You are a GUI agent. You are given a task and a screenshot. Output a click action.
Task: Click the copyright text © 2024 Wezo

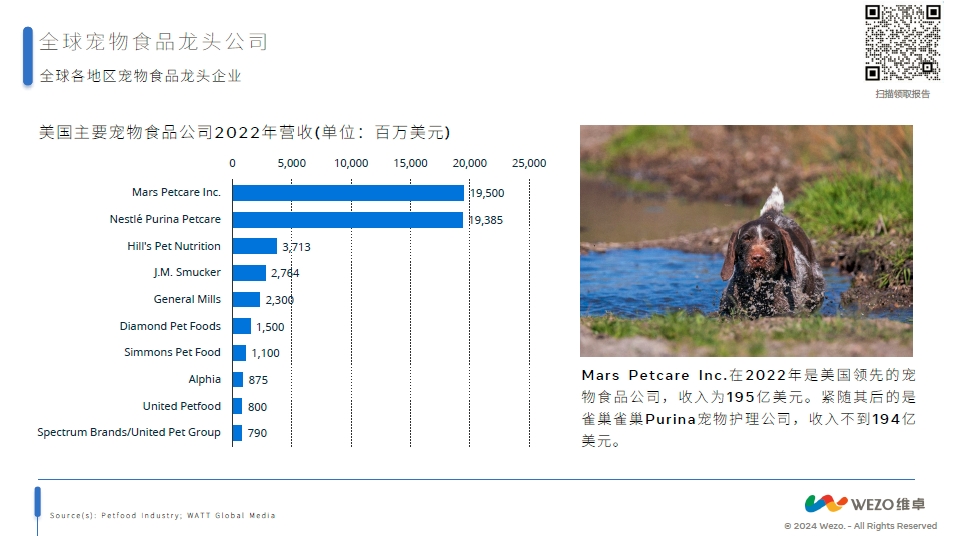814,526
